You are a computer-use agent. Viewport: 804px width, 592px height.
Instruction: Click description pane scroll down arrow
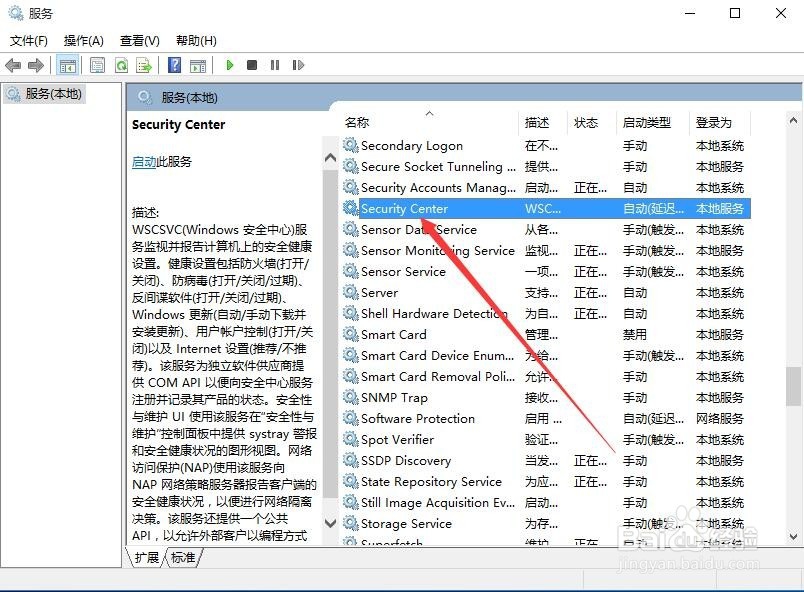[x=331, y=523]
